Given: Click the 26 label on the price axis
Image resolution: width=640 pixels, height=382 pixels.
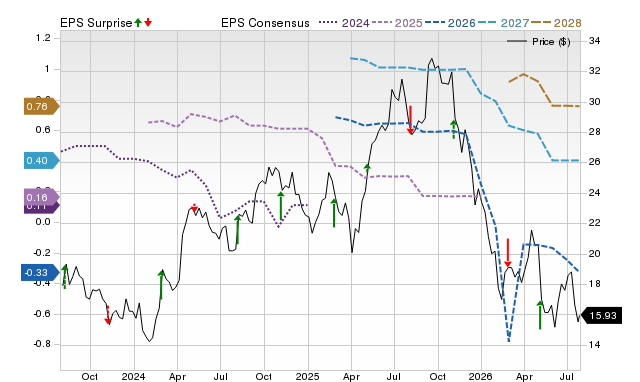Looking at the screenshot, I should coord(595,162).
